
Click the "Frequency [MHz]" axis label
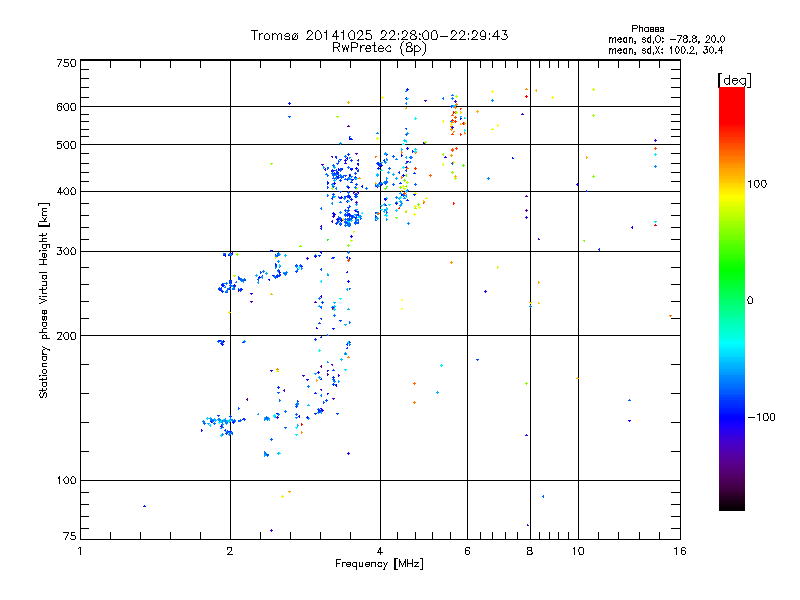379,564
